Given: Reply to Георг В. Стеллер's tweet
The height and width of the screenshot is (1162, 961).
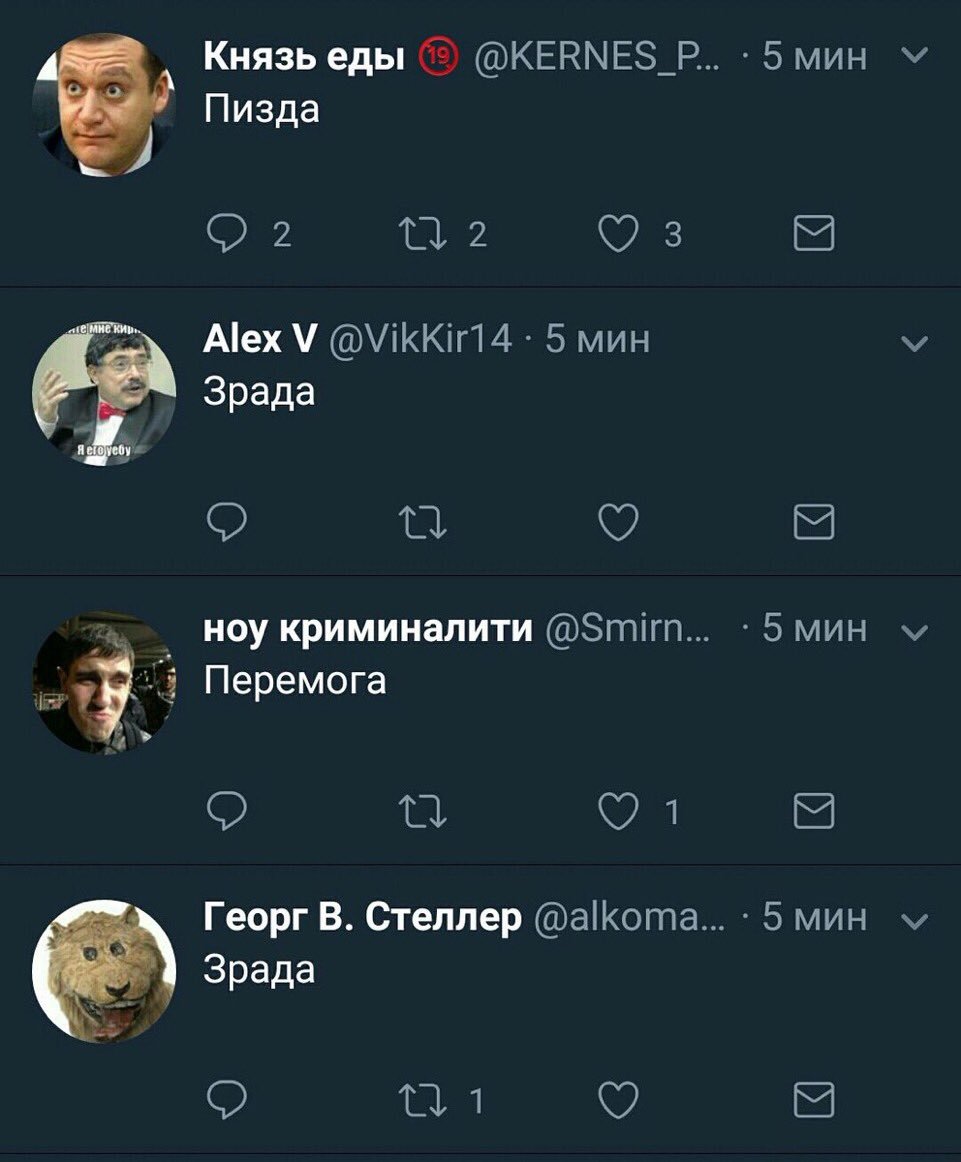Looking at the screenshot, I should 226,1099.
